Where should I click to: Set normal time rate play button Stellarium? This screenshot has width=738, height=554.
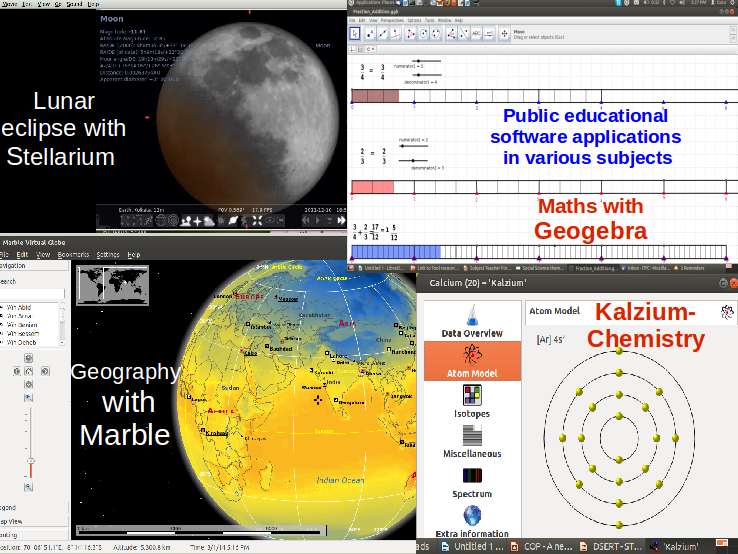(318, 220)
